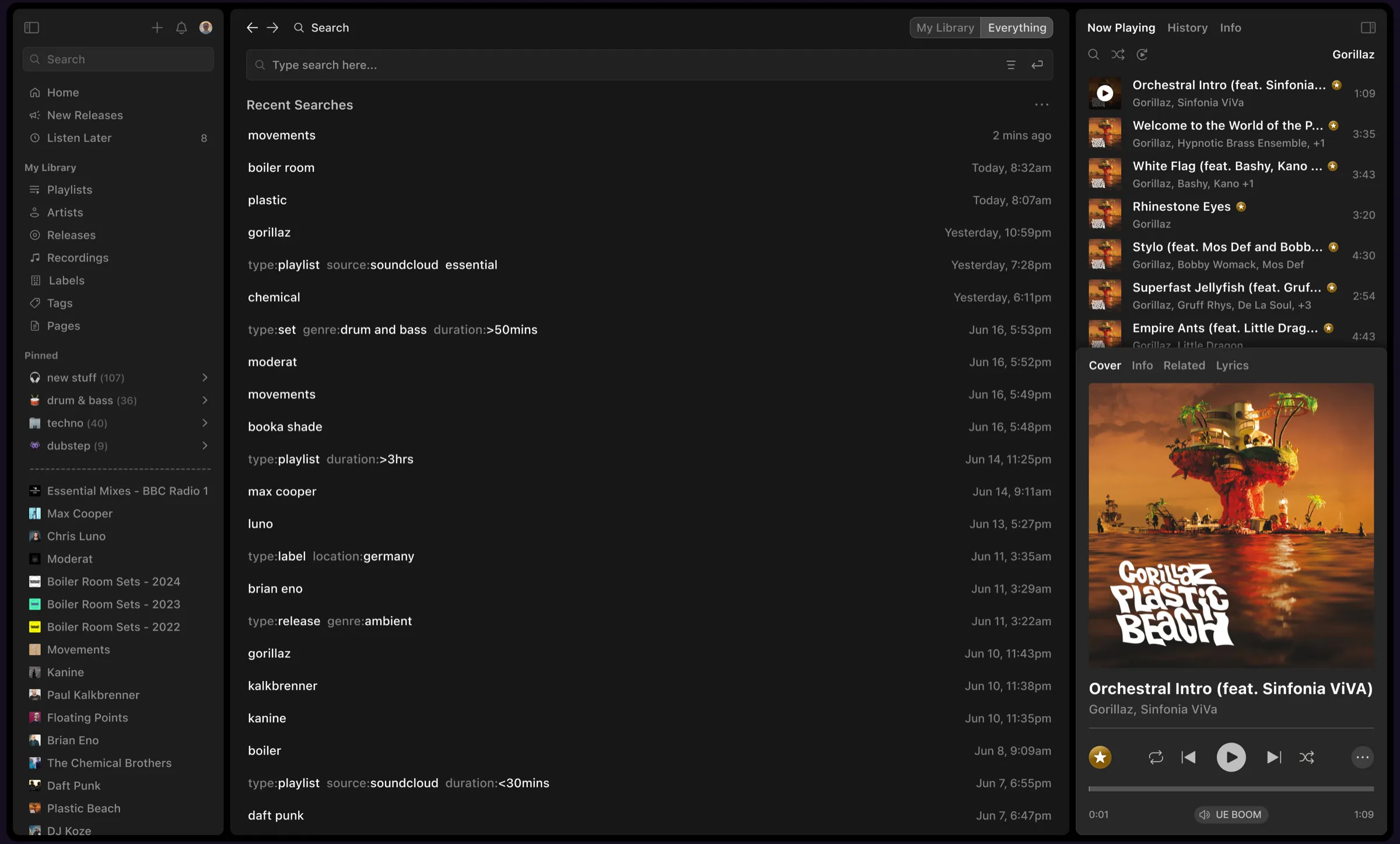
Task: Expand the dubstep pinned playlist
Action: tap(205, 446)
